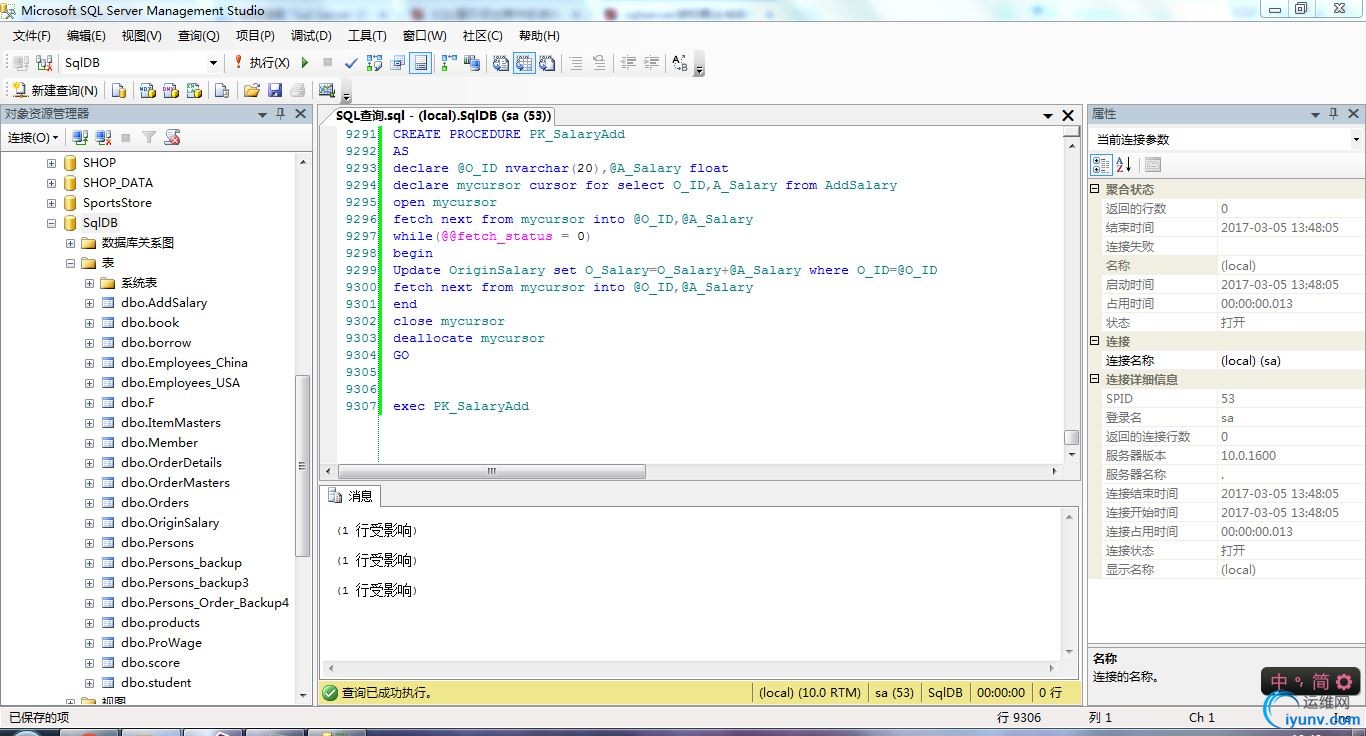This screenshot has height=736, width=1366.
Task: Click the Parse query checkmark icon
Action: point(351,62)
